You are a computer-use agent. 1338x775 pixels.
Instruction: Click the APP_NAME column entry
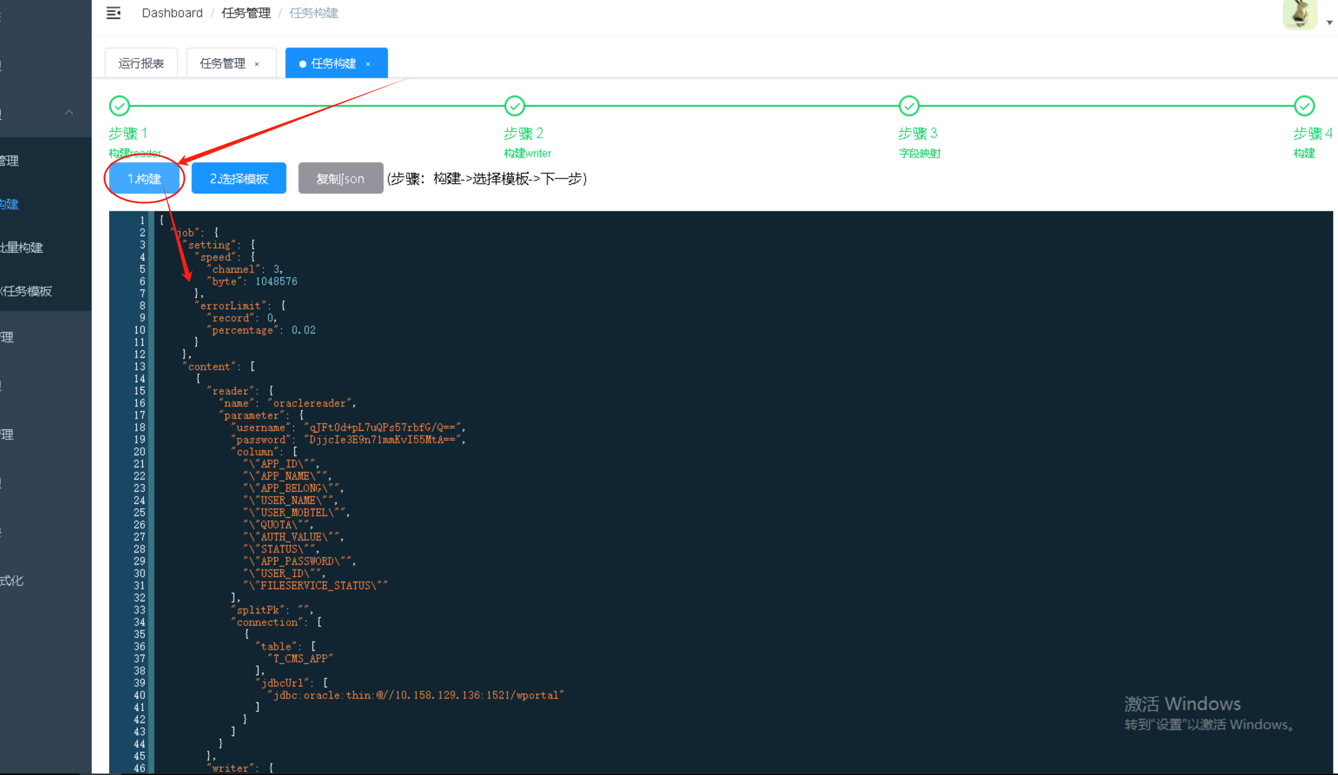287,476
